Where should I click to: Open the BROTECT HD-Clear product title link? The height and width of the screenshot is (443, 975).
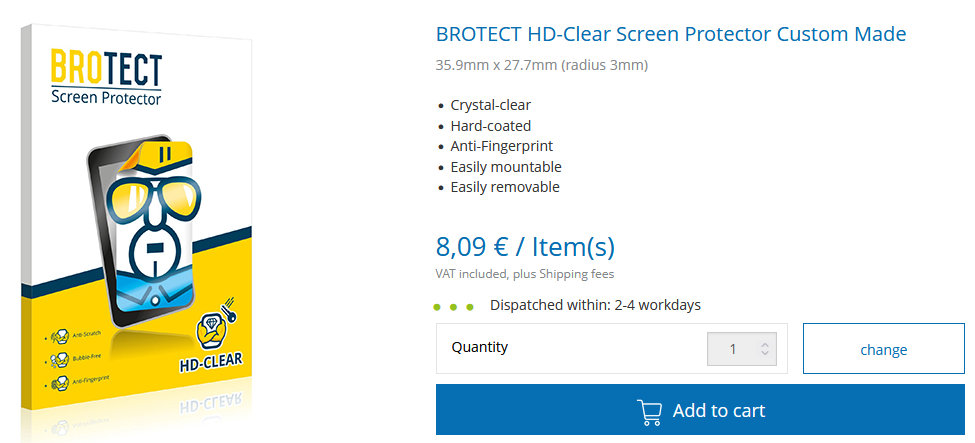pos(671,34)
